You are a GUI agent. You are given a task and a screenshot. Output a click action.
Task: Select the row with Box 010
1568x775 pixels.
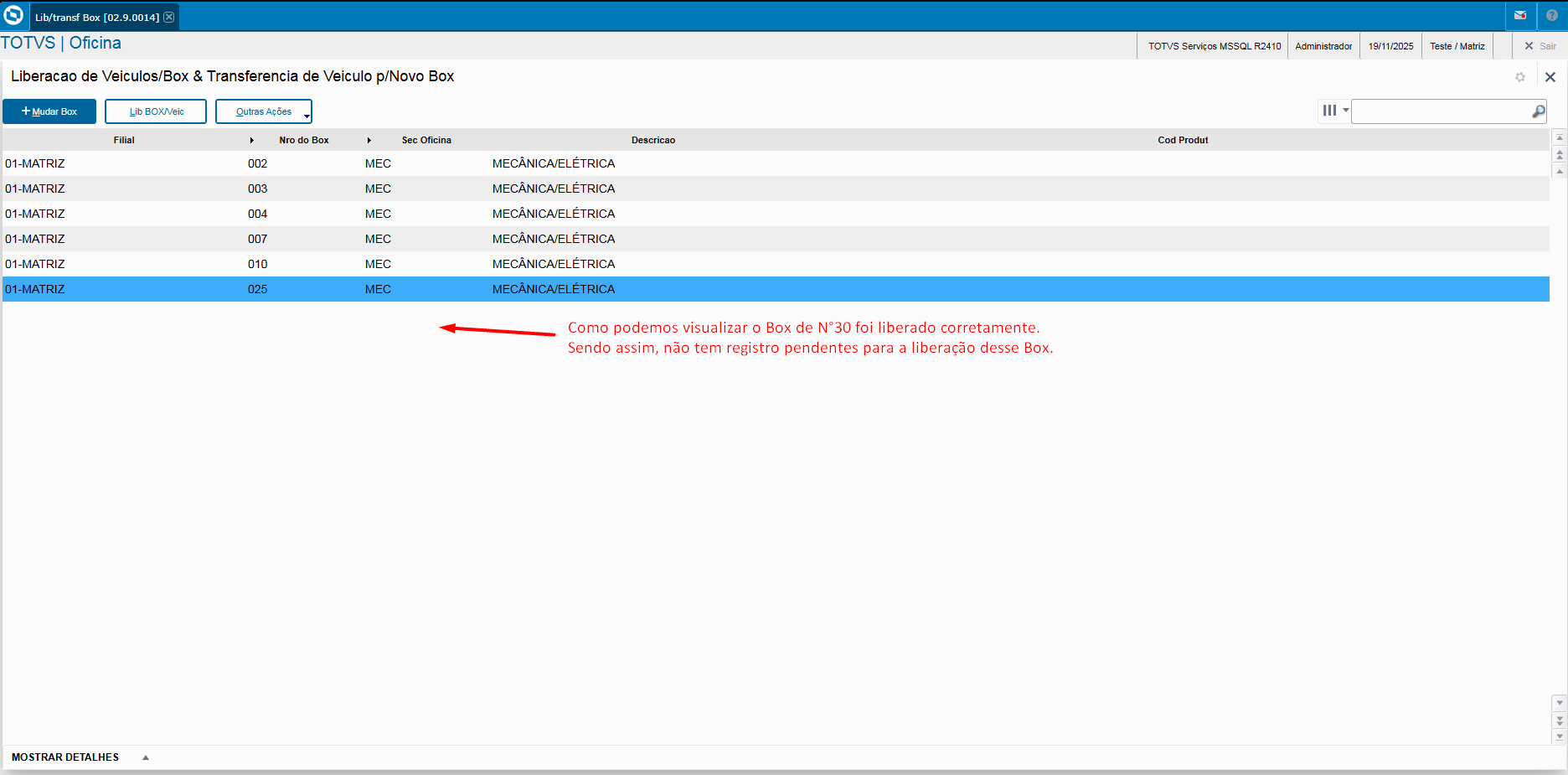pyautogui.click(x=776, y=264)
